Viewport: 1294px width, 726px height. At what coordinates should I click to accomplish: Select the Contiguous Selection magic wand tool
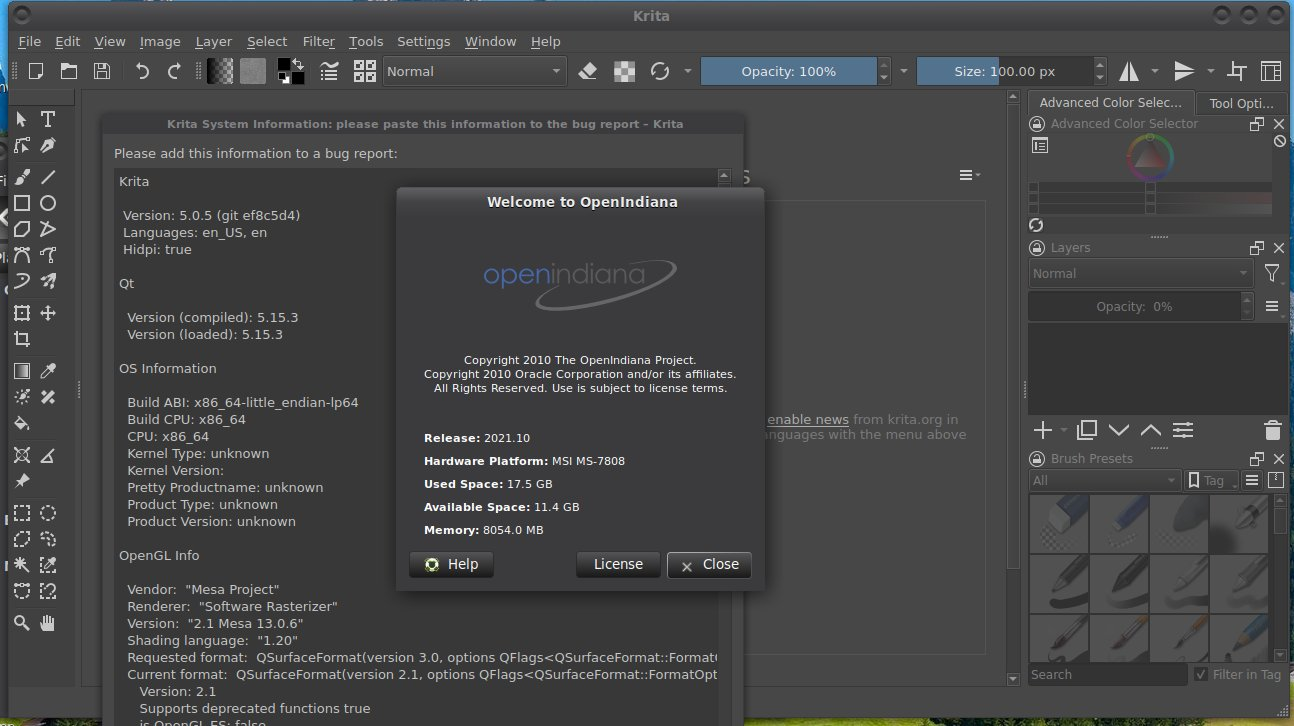(x=21, y=565)
